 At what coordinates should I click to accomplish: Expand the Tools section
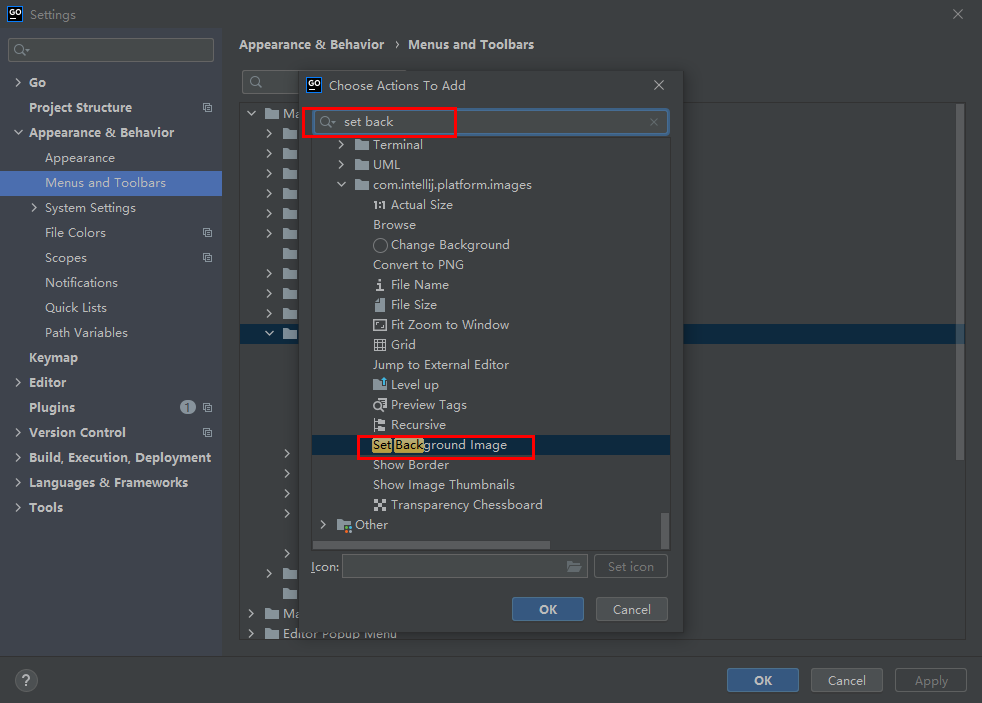coord(18,508)
